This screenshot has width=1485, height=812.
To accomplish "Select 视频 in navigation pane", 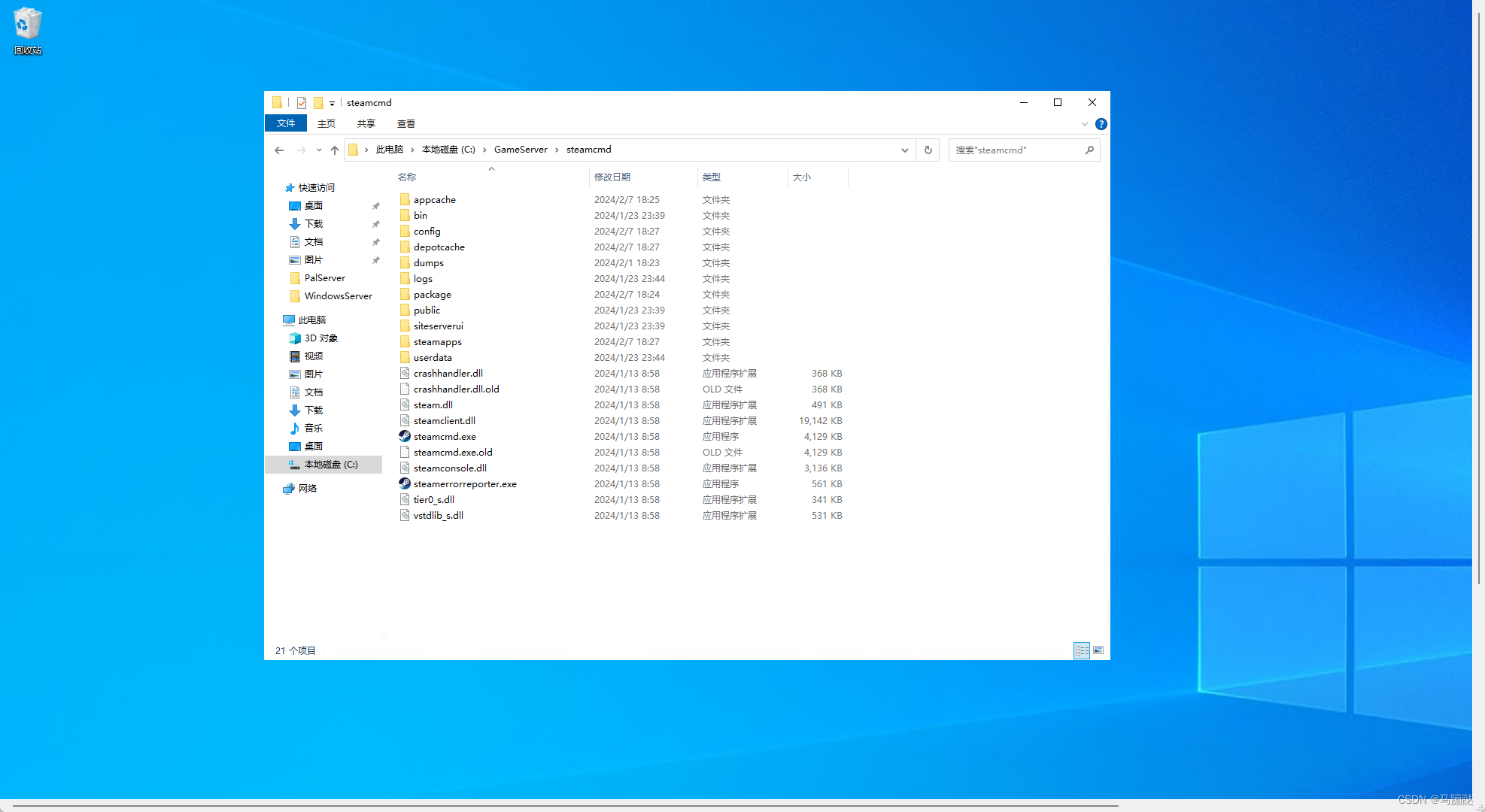I will click(314, 356).
